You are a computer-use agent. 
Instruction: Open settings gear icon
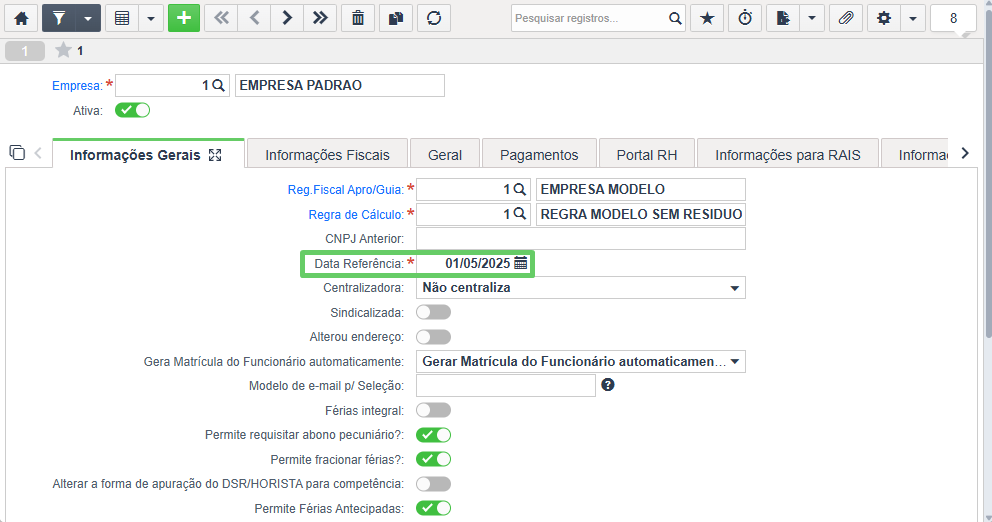884,18
